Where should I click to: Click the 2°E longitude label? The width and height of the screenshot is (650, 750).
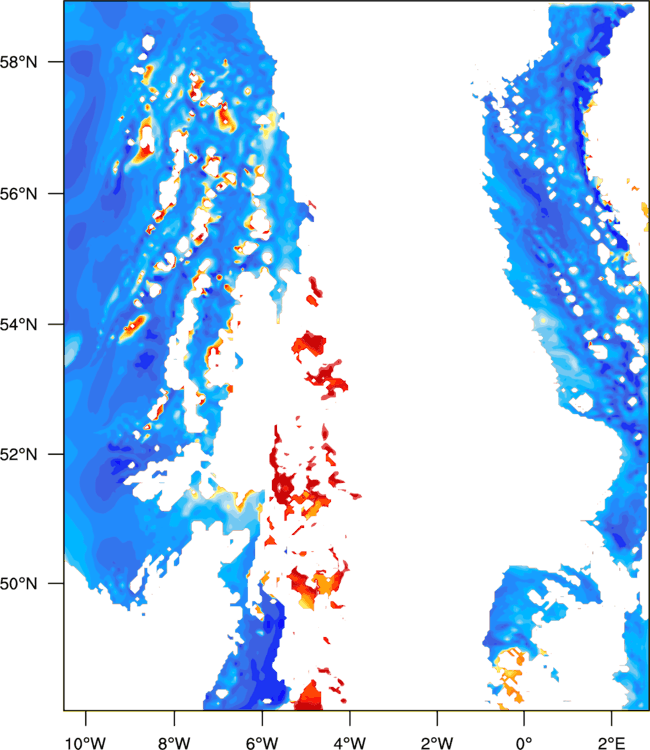click(611, 743)
